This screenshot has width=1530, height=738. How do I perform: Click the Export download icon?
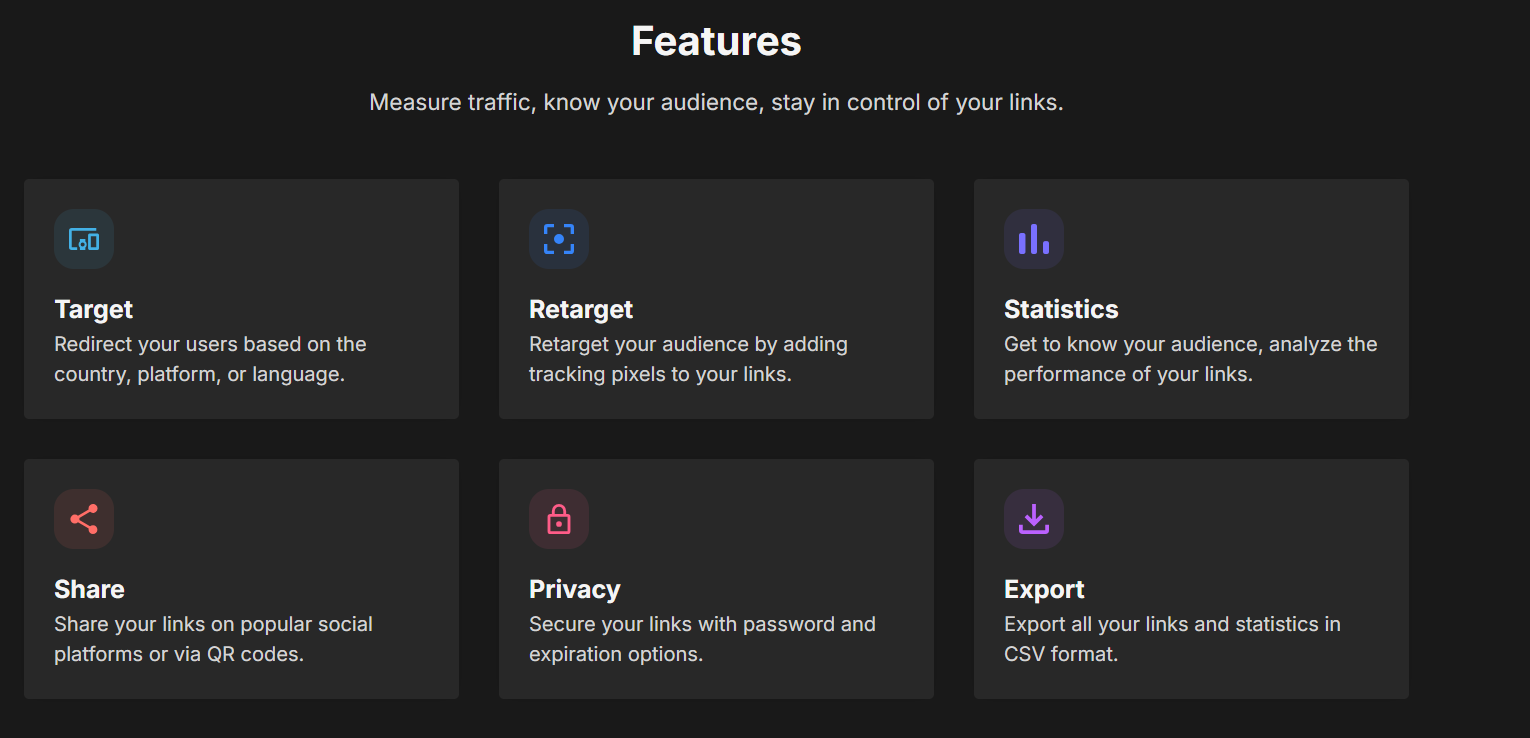tap(1033, 519)
